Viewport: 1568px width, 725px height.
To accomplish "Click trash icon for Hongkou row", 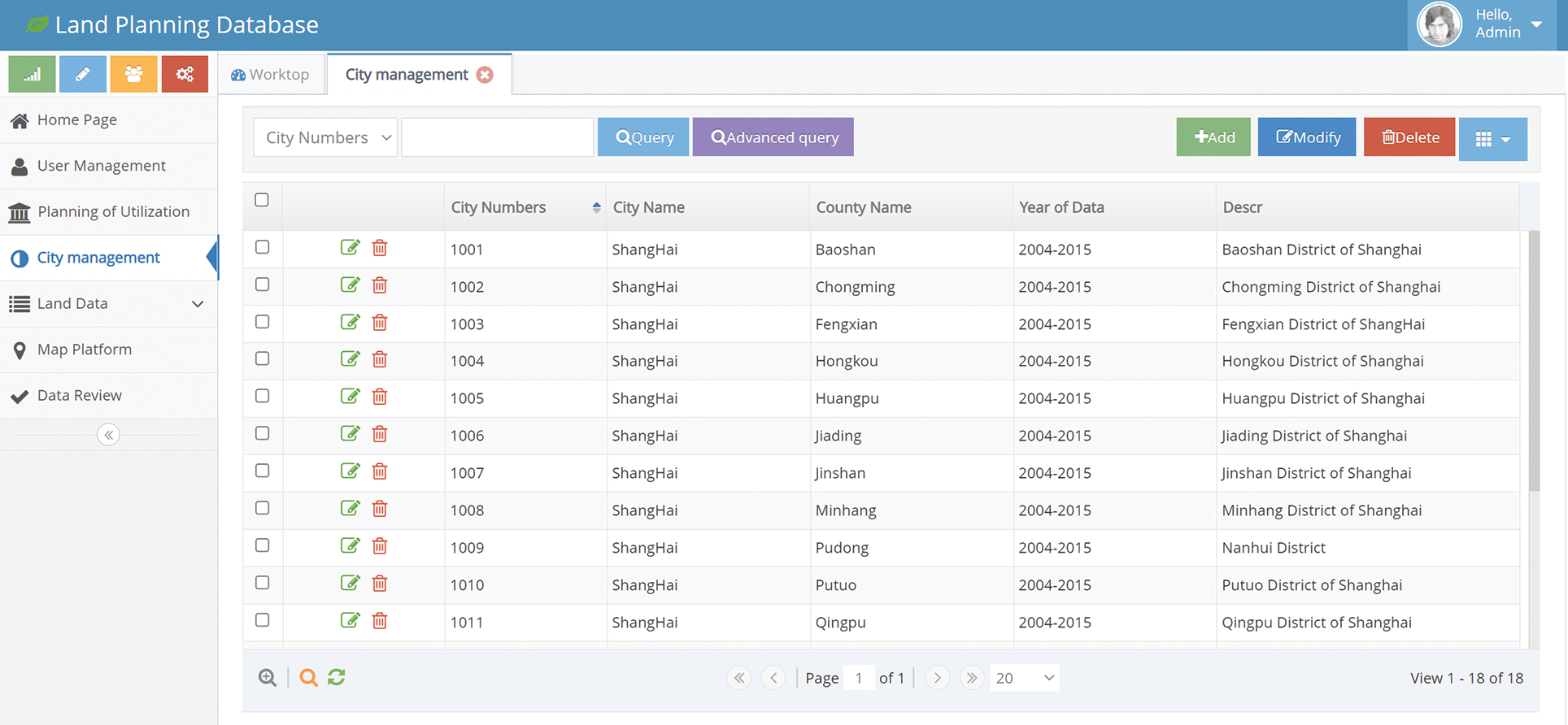I will click(380, 359).
